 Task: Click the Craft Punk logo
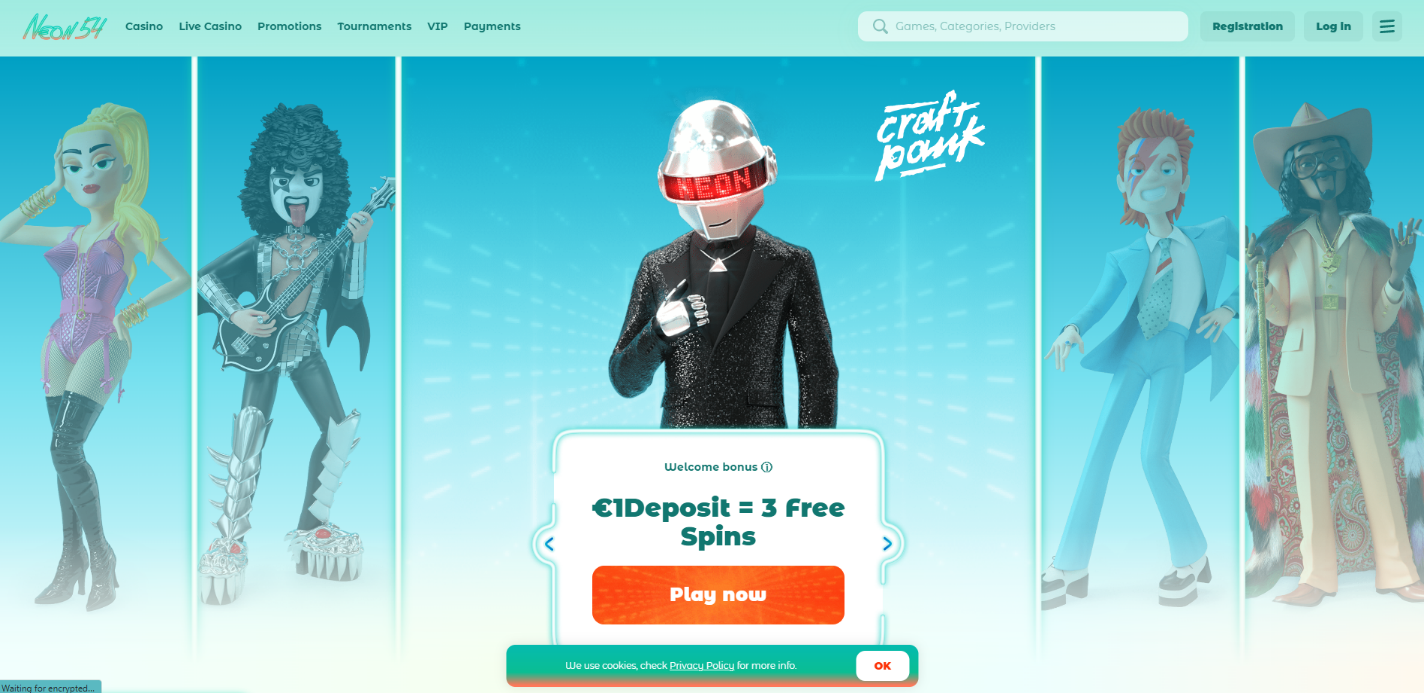pyautogui.click(x=930, y=136)
